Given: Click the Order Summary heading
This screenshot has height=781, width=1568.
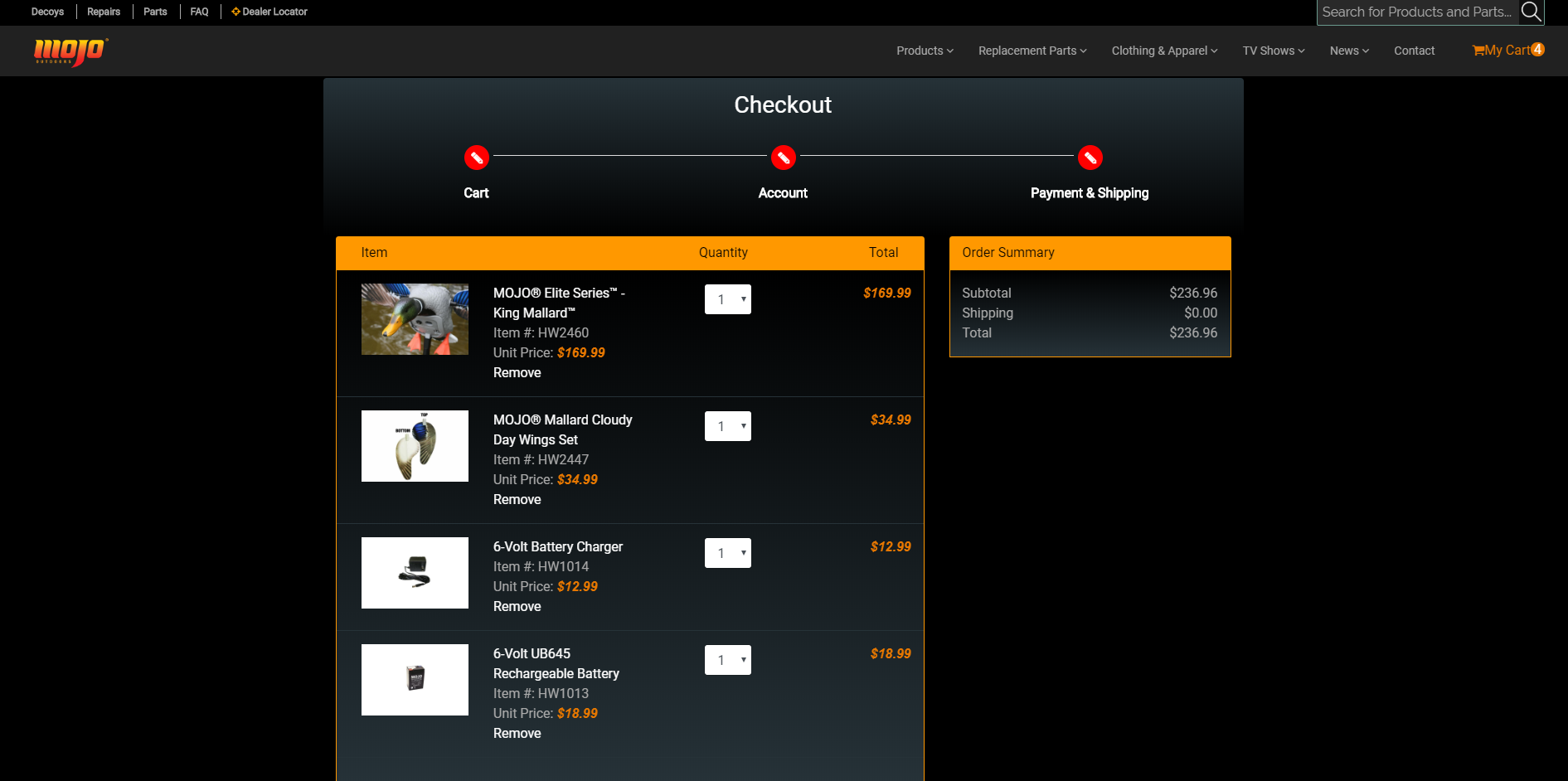Looking at the screenshot, I should click(1008, 253).
